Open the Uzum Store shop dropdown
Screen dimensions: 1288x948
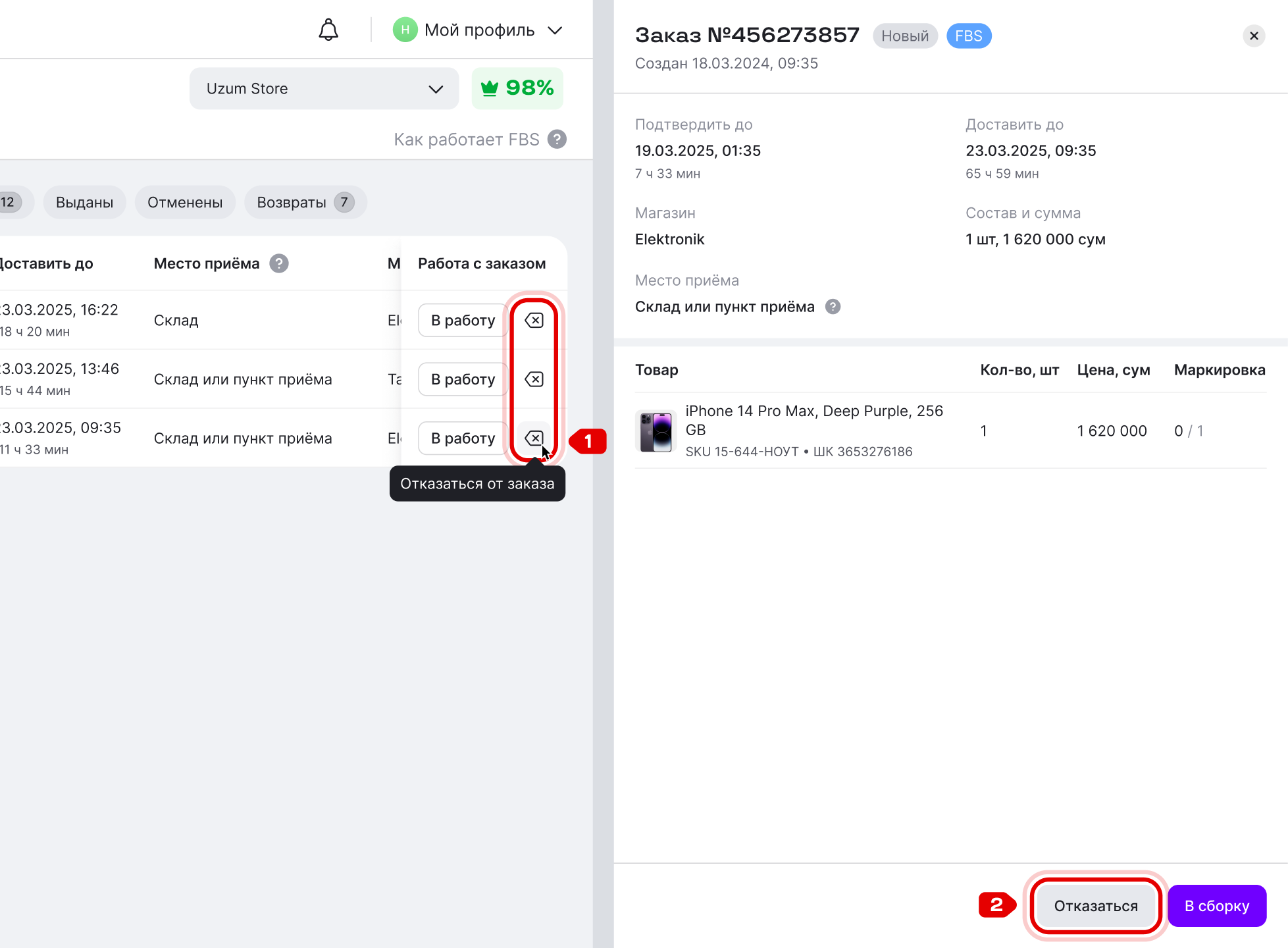[324, 89]
